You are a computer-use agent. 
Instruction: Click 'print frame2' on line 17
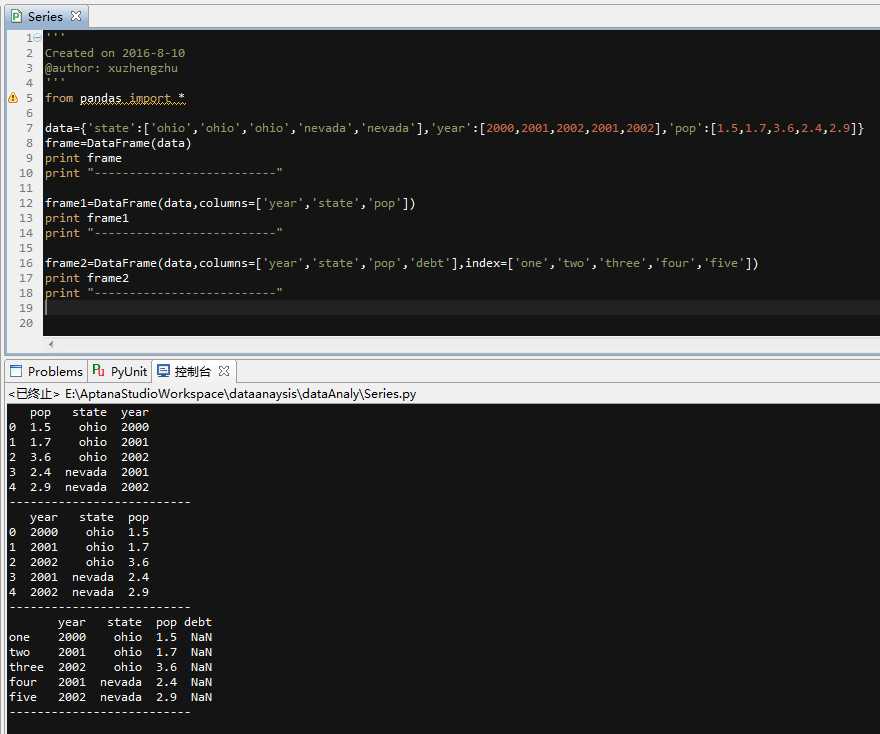86,278
